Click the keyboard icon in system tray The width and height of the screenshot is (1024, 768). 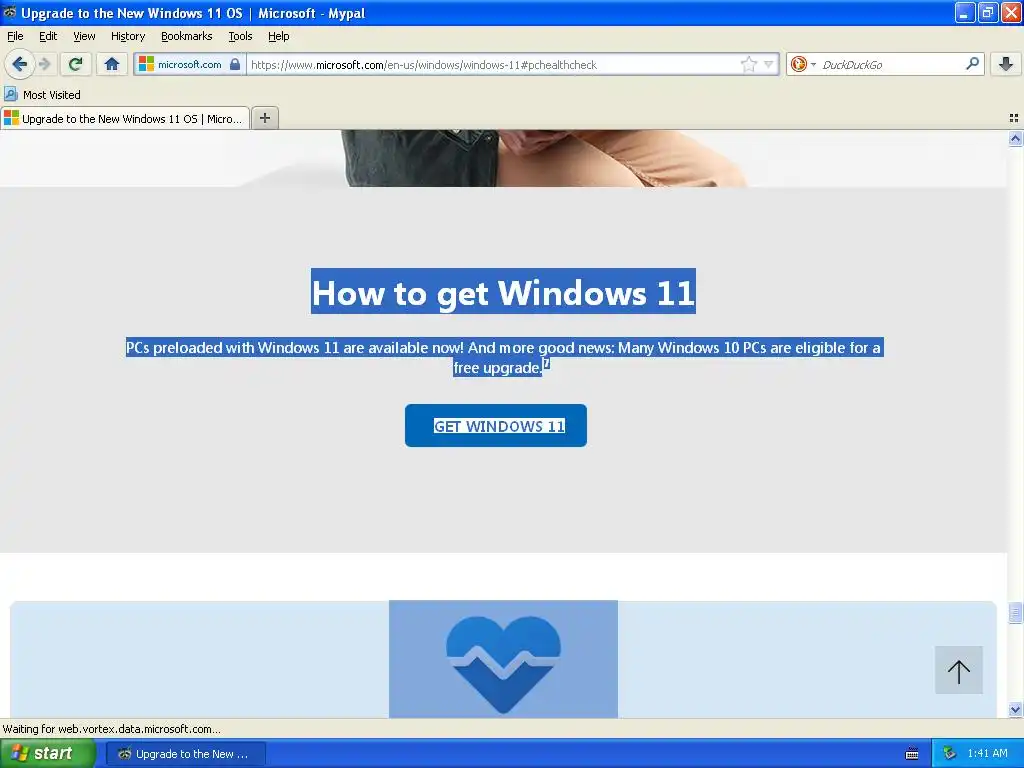912,754
